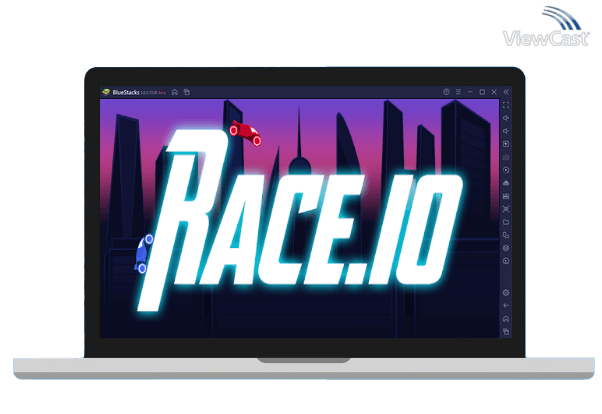602x414 pixels.
Task: Minimize the BlueStacks window
Action: click(470, 92)
